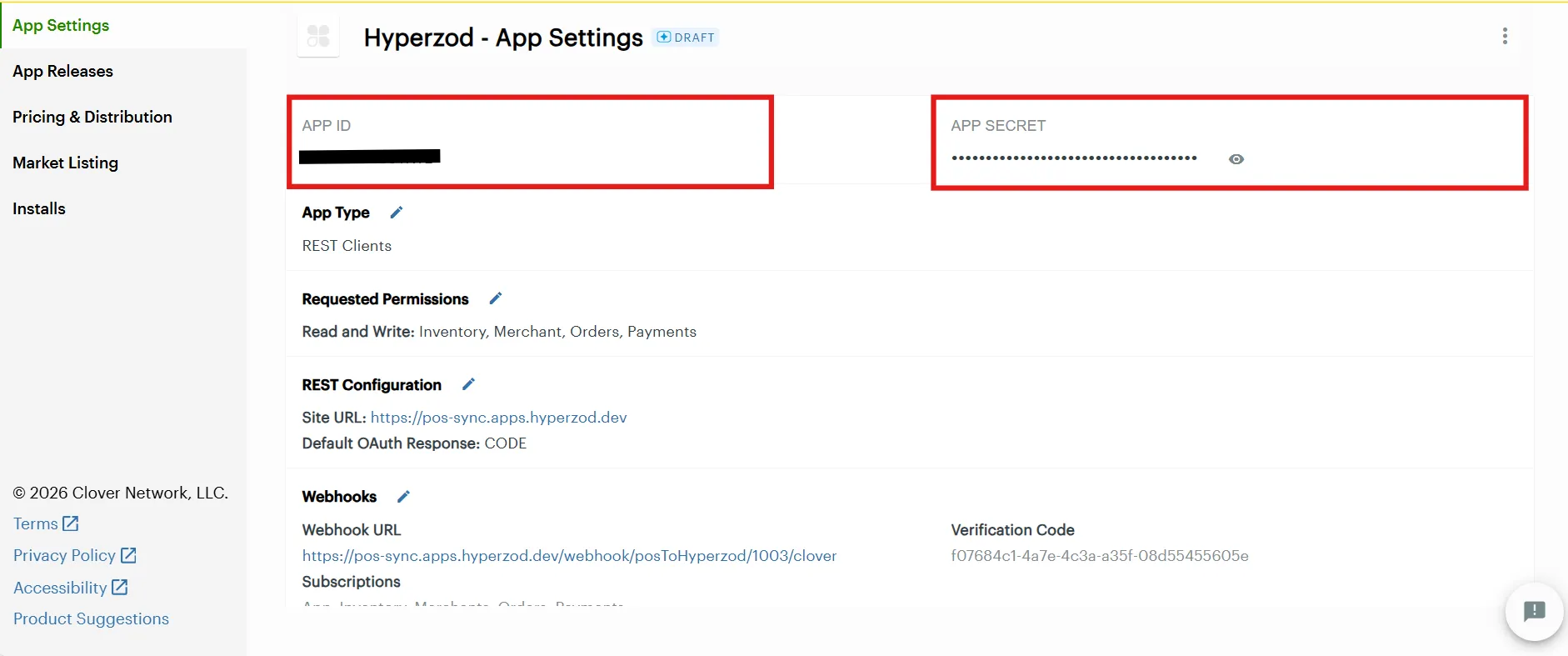Click the 'Hyperzod - App Settings' title
The height and width of the screenshot is (656, 1568).
click(x=503, y=38)
